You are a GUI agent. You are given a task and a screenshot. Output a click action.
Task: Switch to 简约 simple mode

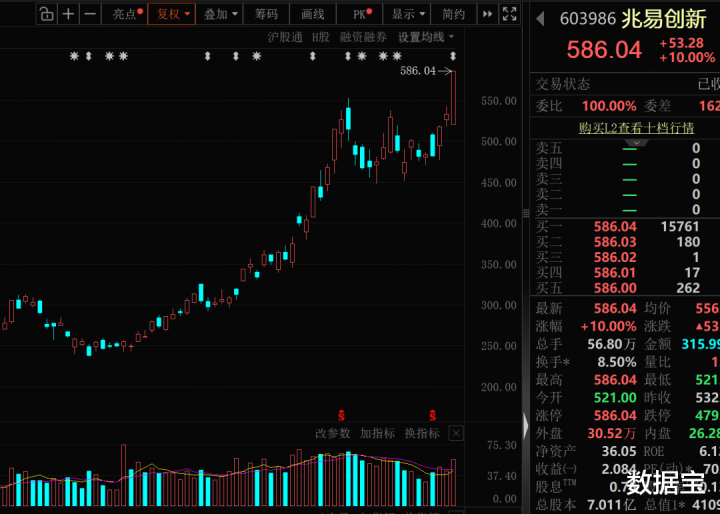[x=454, y=14]
